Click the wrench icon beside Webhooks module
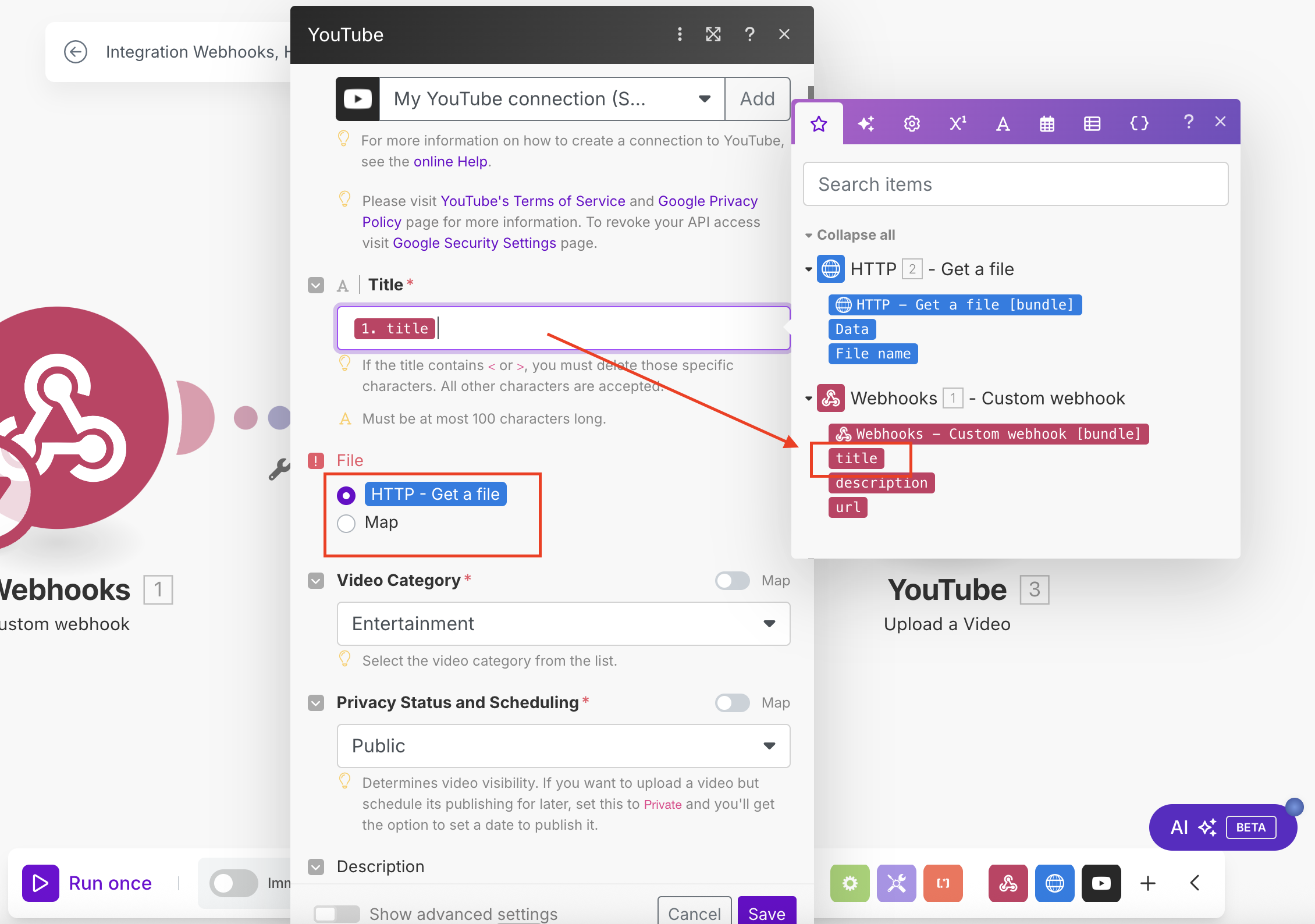 coord(279,469)
